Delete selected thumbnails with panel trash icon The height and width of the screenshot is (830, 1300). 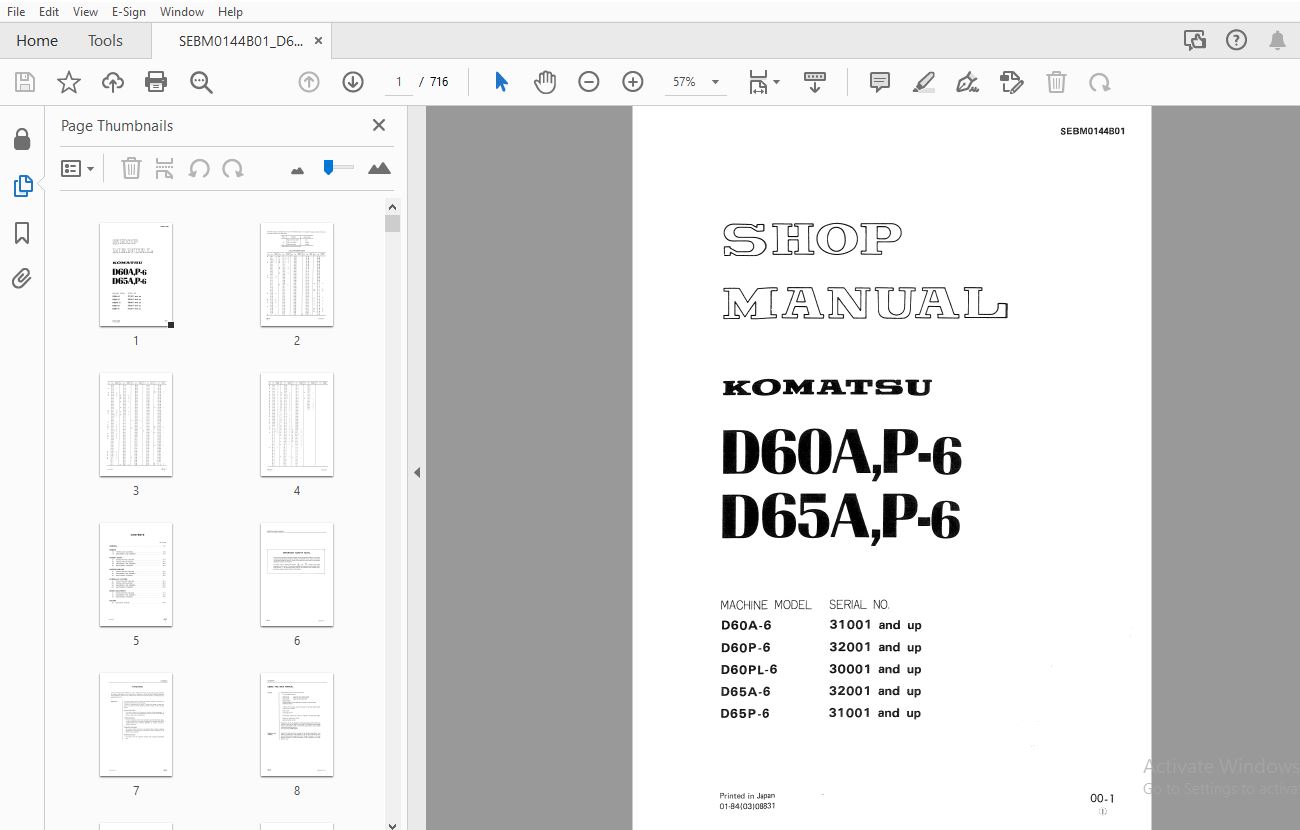131,168
